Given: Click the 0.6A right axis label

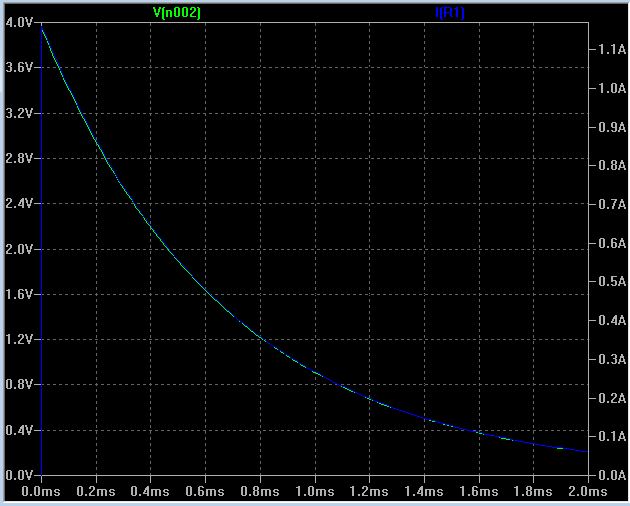Looking at the screenshot, I should (612, 243).
